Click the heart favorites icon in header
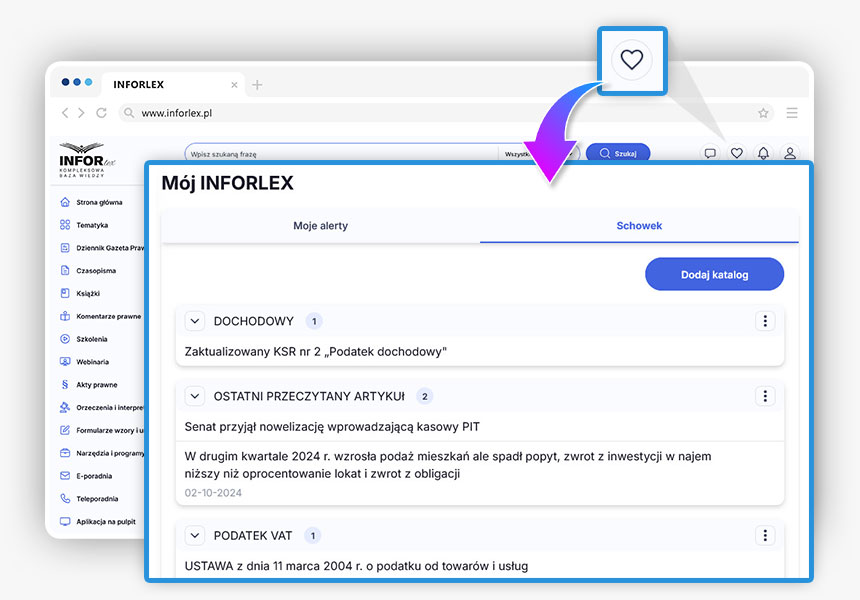 pyautogui.click(x=736, y=153)
